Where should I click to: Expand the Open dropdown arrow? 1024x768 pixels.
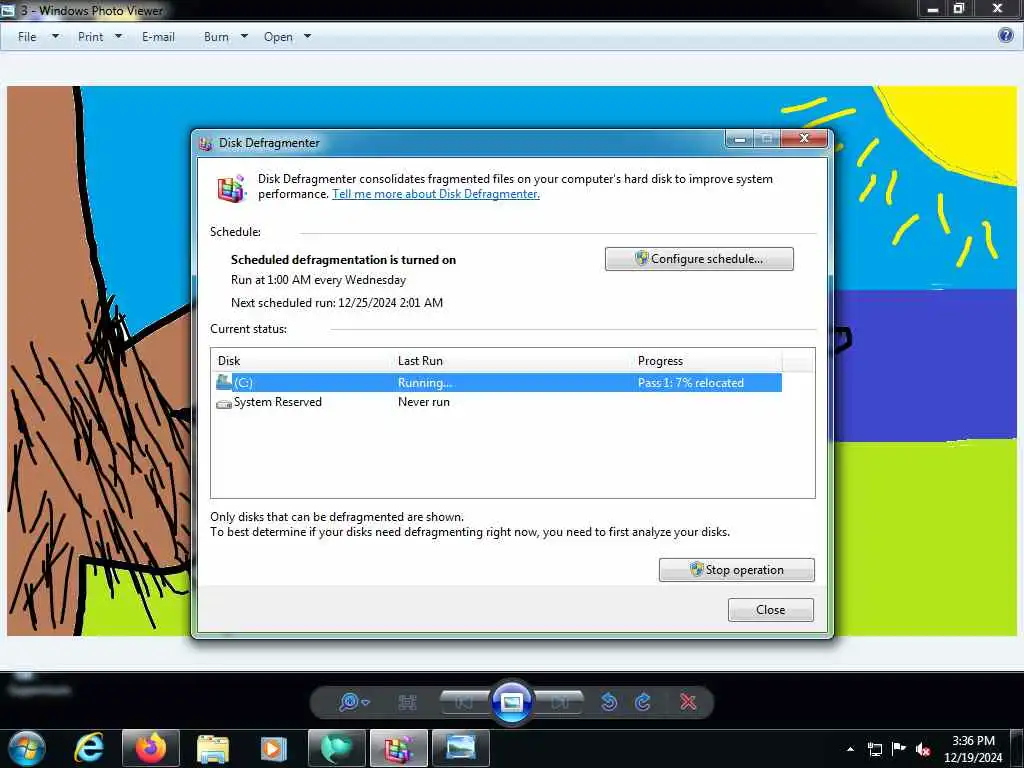tap(308, 37)
